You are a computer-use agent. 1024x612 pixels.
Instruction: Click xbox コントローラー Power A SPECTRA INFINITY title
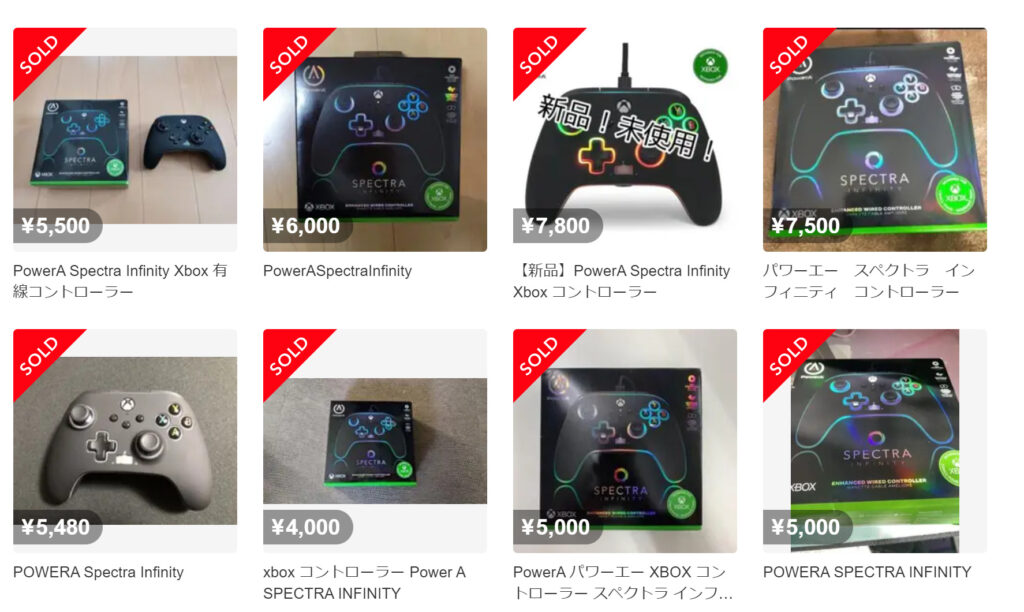[x=364, y=583]
